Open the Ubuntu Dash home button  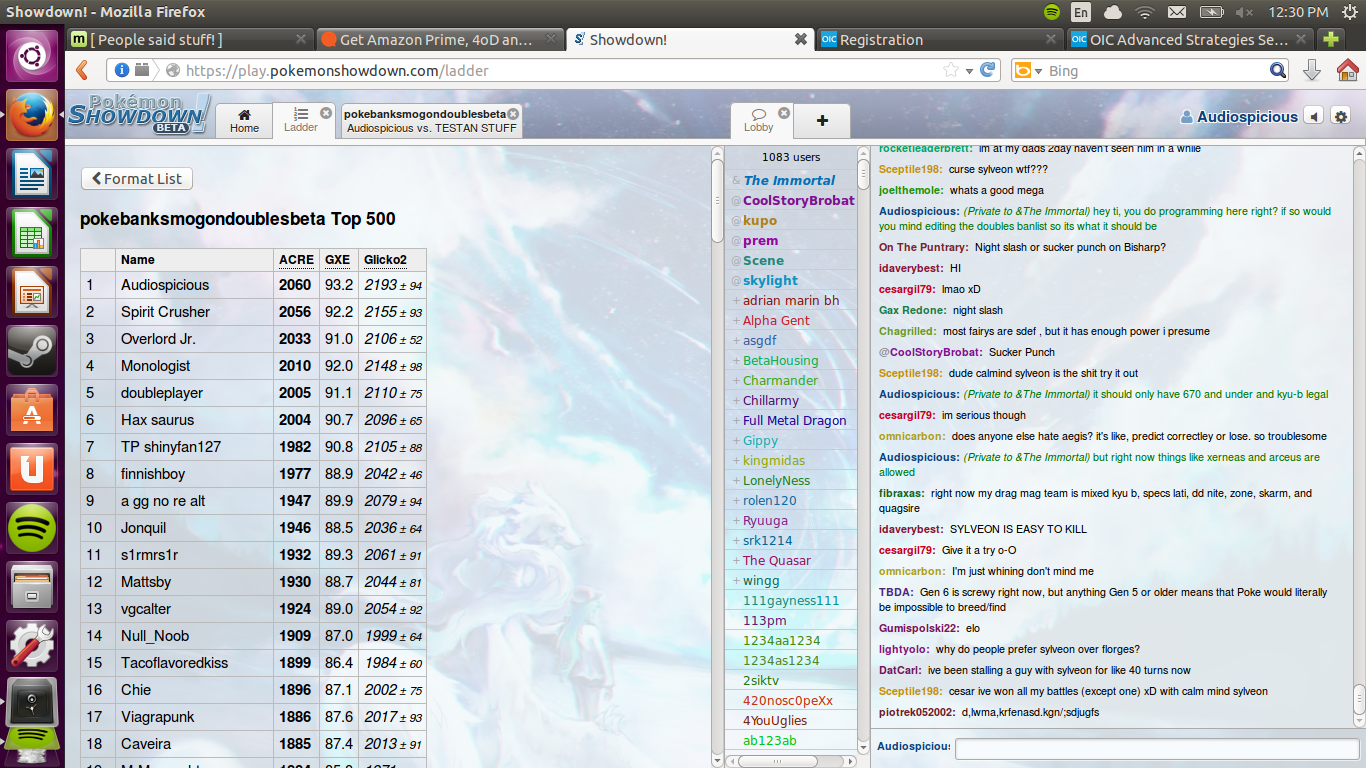point(33,55)
